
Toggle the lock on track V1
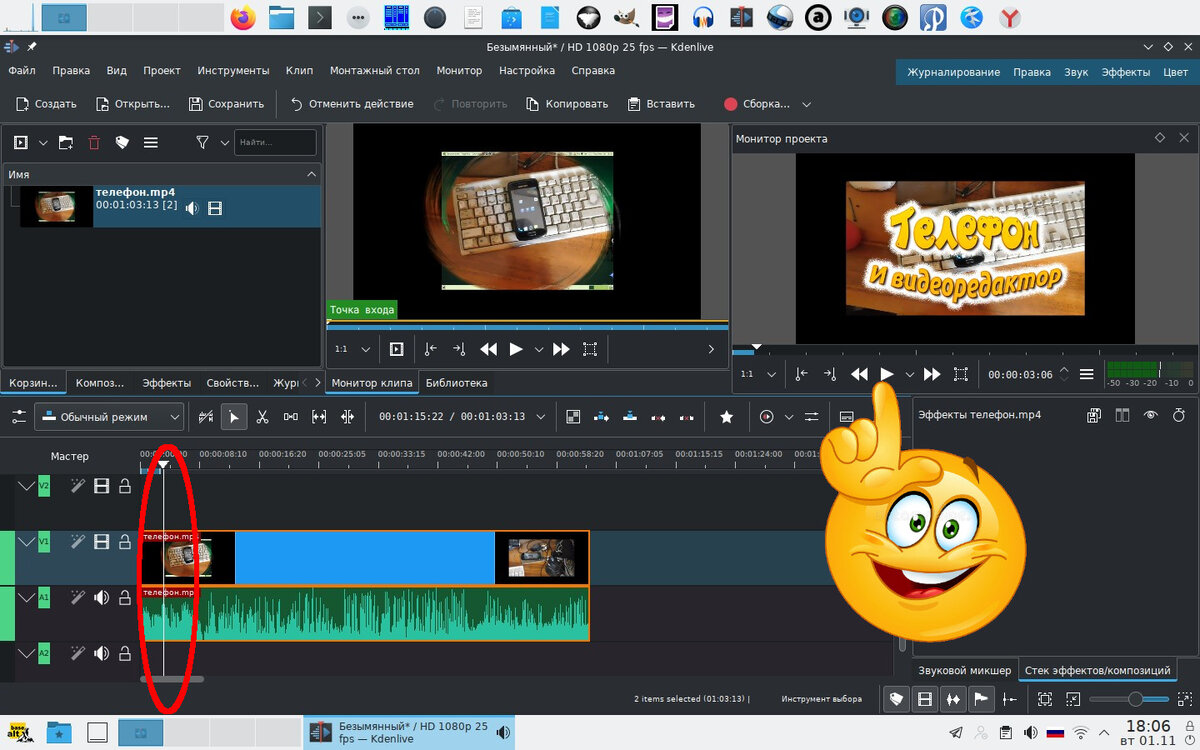pos(125,542)
